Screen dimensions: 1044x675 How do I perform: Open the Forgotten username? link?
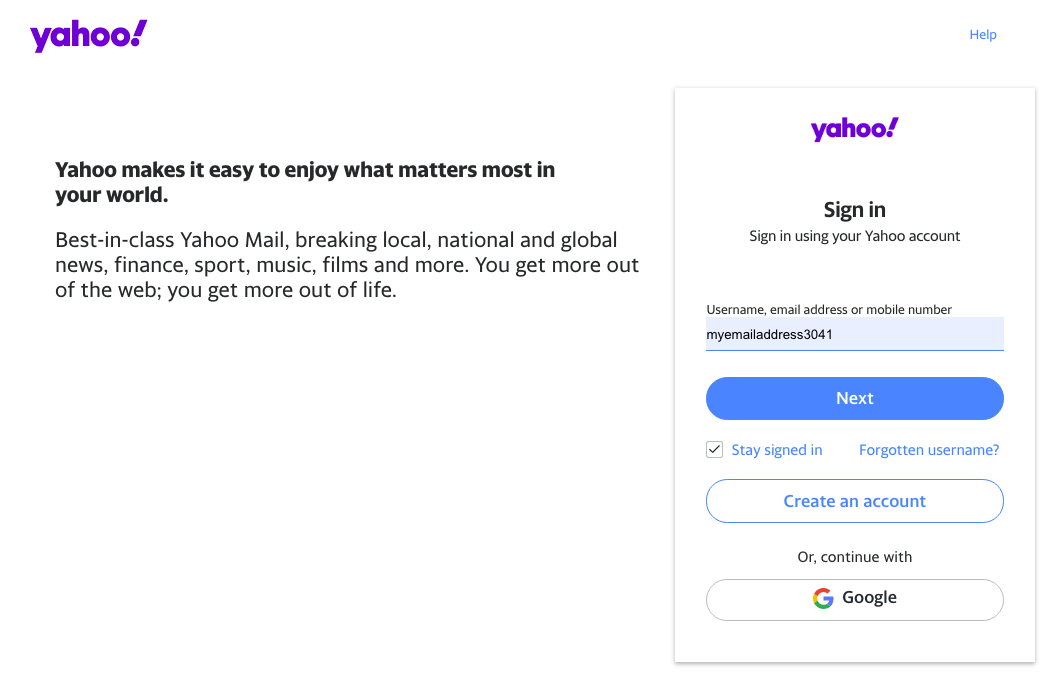[x=929, y=450]
